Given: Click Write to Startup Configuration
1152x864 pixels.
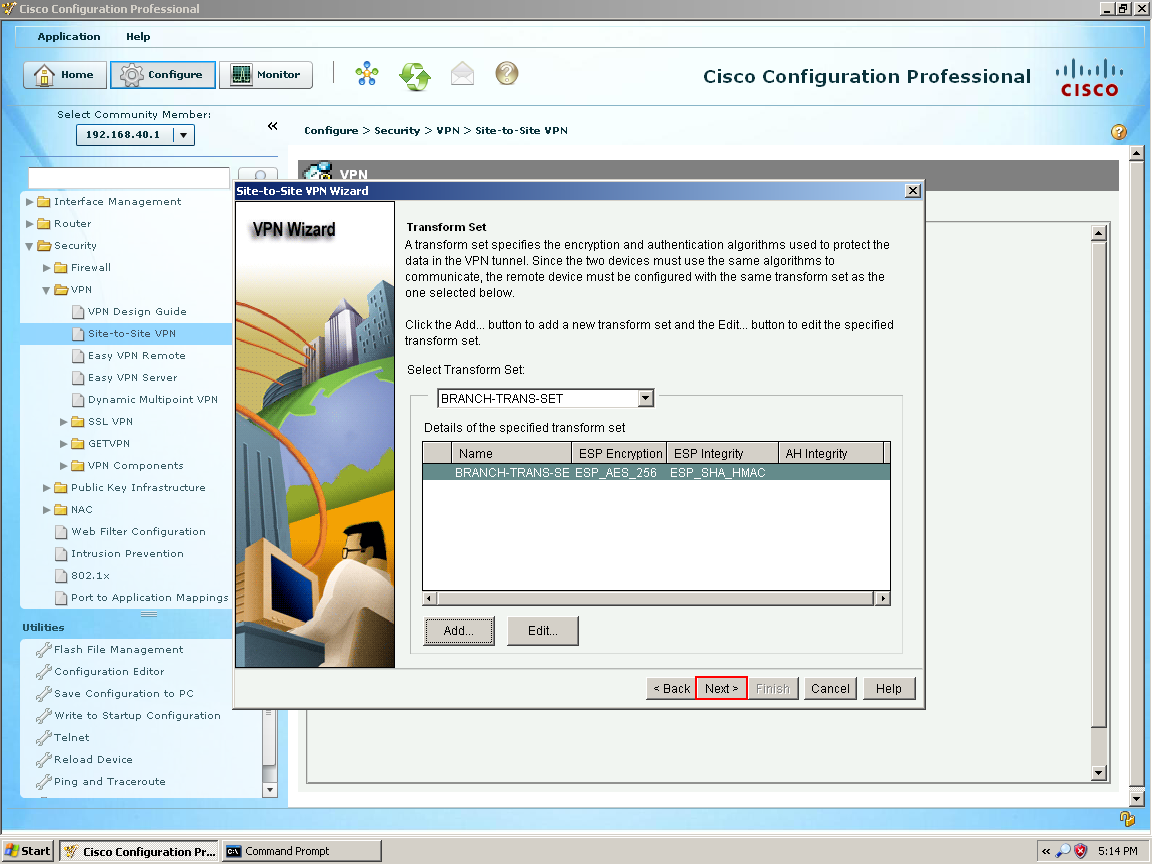Looking at the screenshot, I should (137, 716).
